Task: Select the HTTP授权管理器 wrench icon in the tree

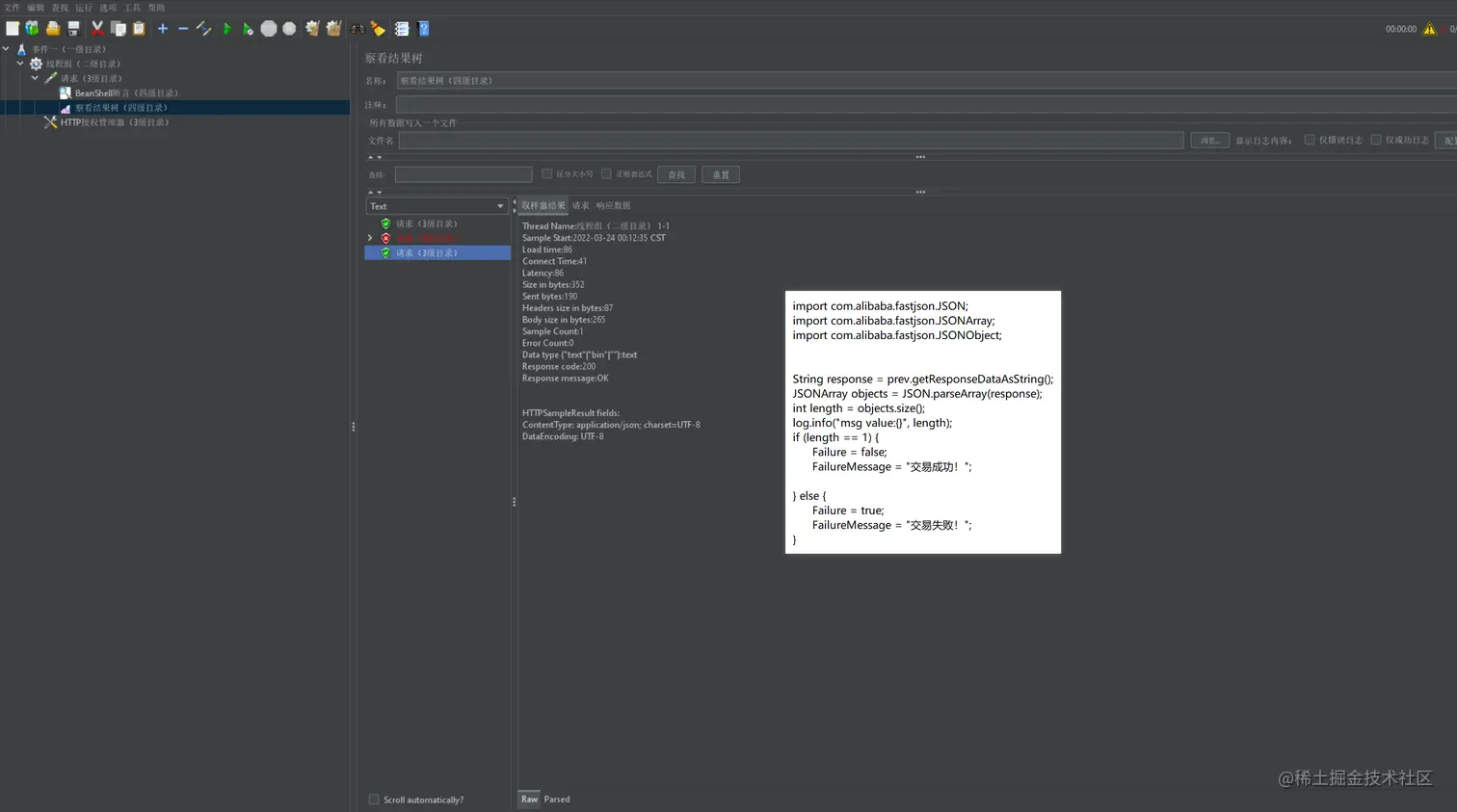Action: tap(50, 122)
